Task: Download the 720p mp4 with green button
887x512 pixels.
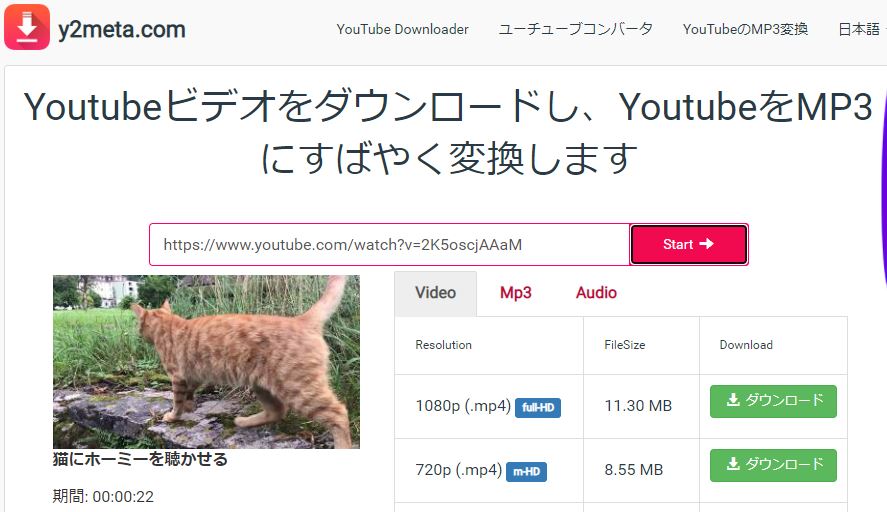Action: (773, 465)
